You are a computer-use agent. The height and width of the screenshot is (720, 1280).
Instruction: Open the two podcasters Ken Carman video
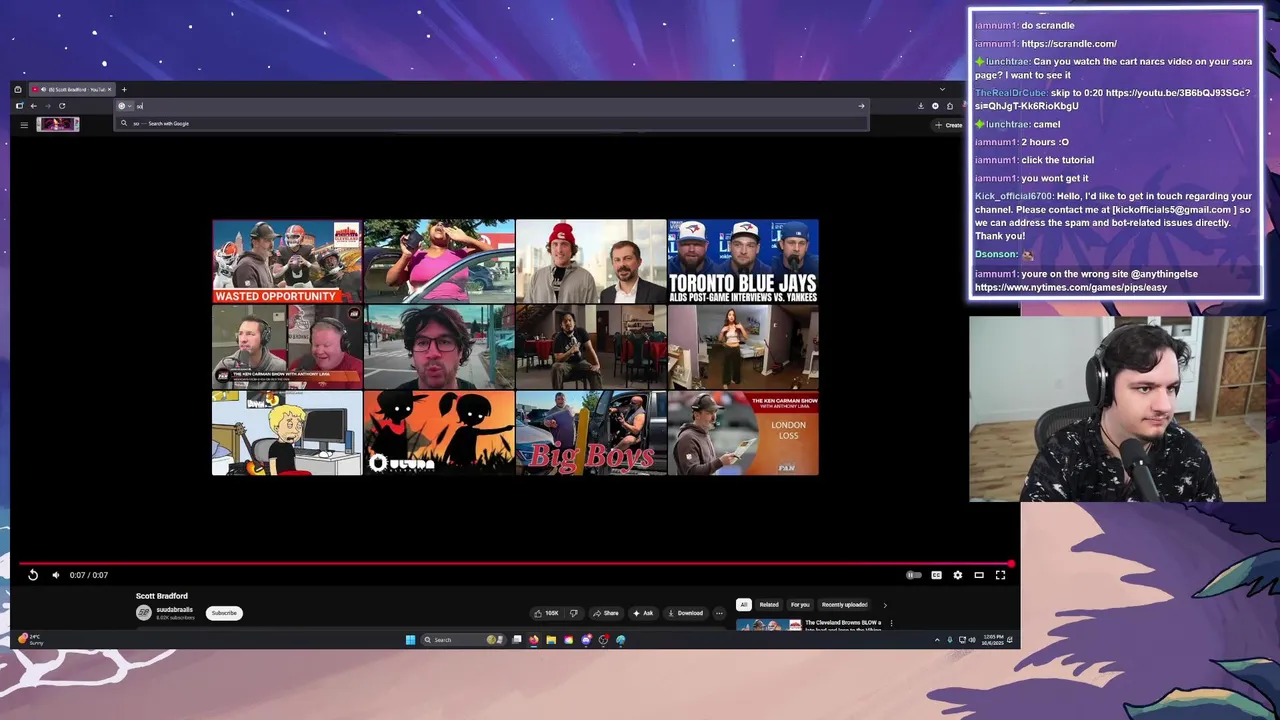point(287,347)
